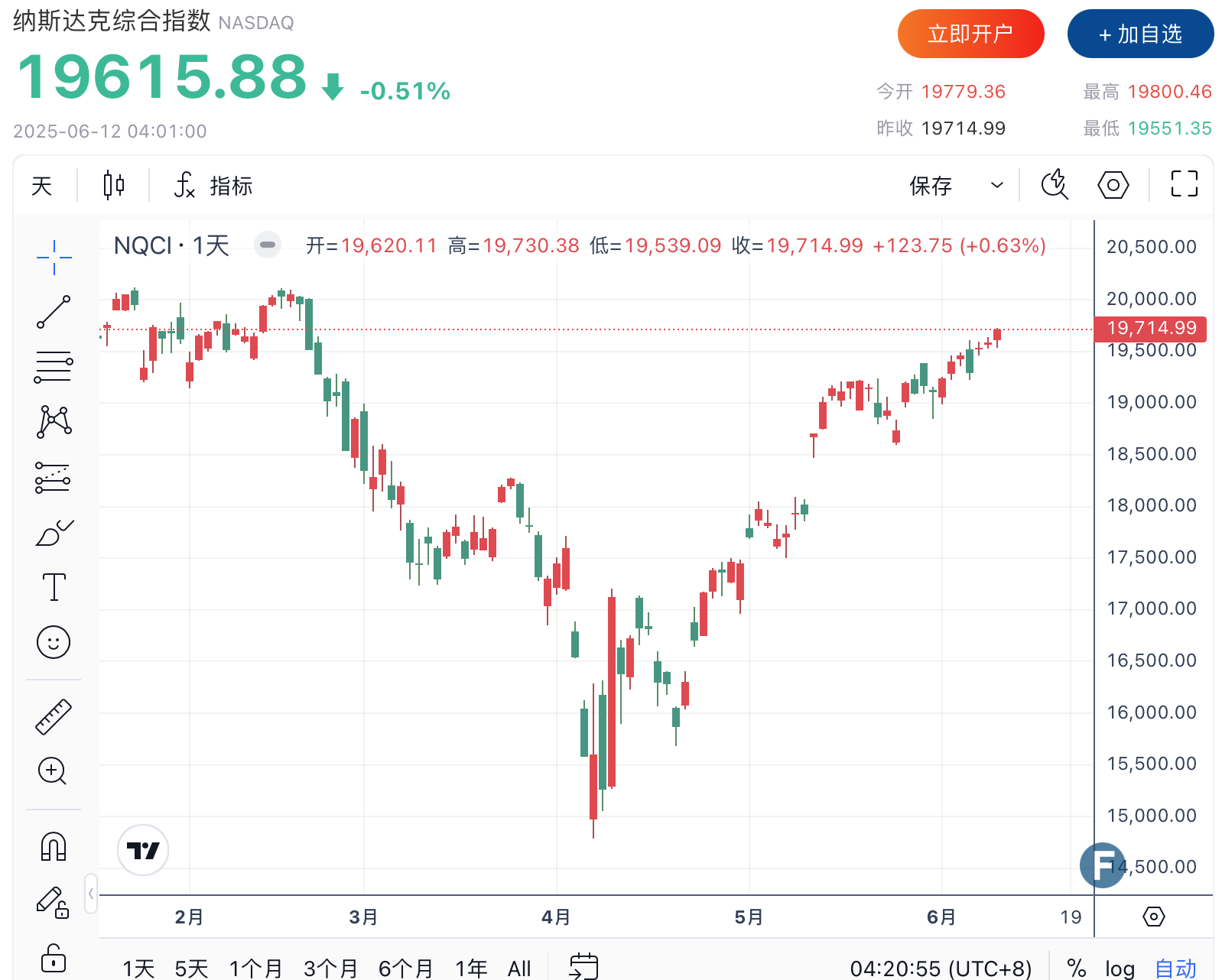
Task: Toggle magnet snapping mode
Action: [54, 847]
